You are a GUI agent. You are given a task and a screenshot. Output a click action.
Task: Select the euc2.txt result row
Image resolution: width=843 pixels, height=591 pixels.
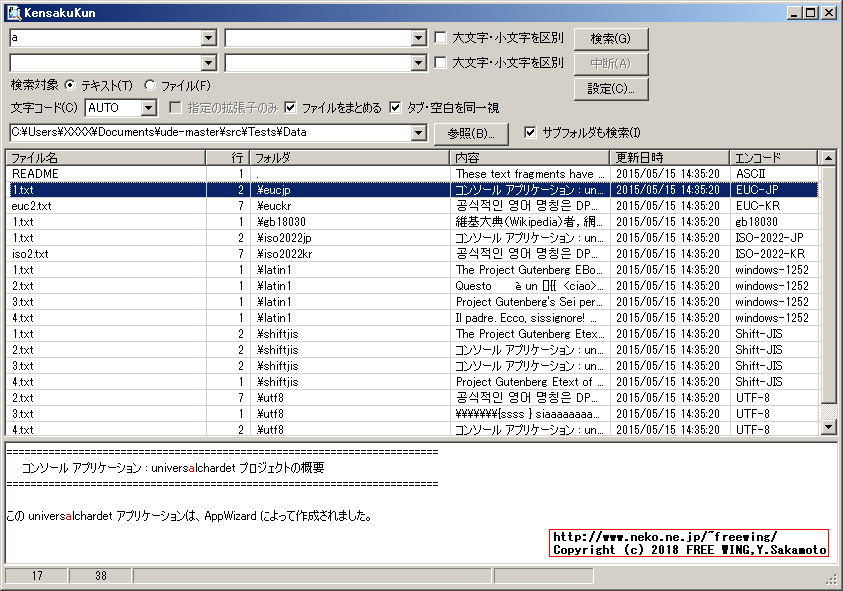click(412, 206)
